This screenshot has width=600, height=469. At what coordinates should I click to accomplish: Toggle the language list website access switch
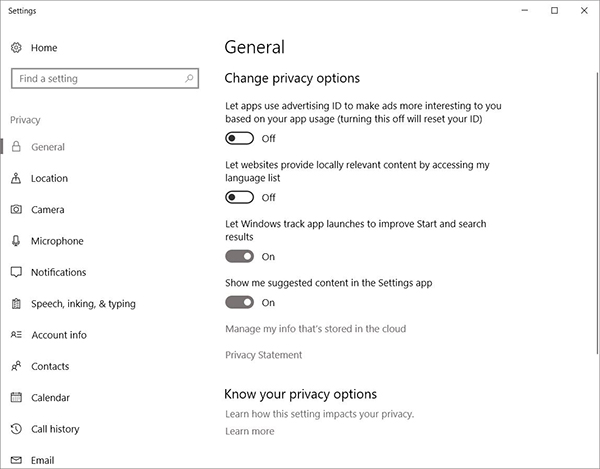[x=240, y=197]
